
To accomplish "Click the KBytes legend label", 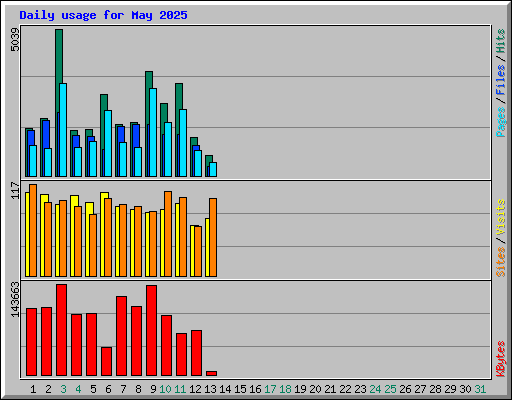I will (x=500, y=359).
